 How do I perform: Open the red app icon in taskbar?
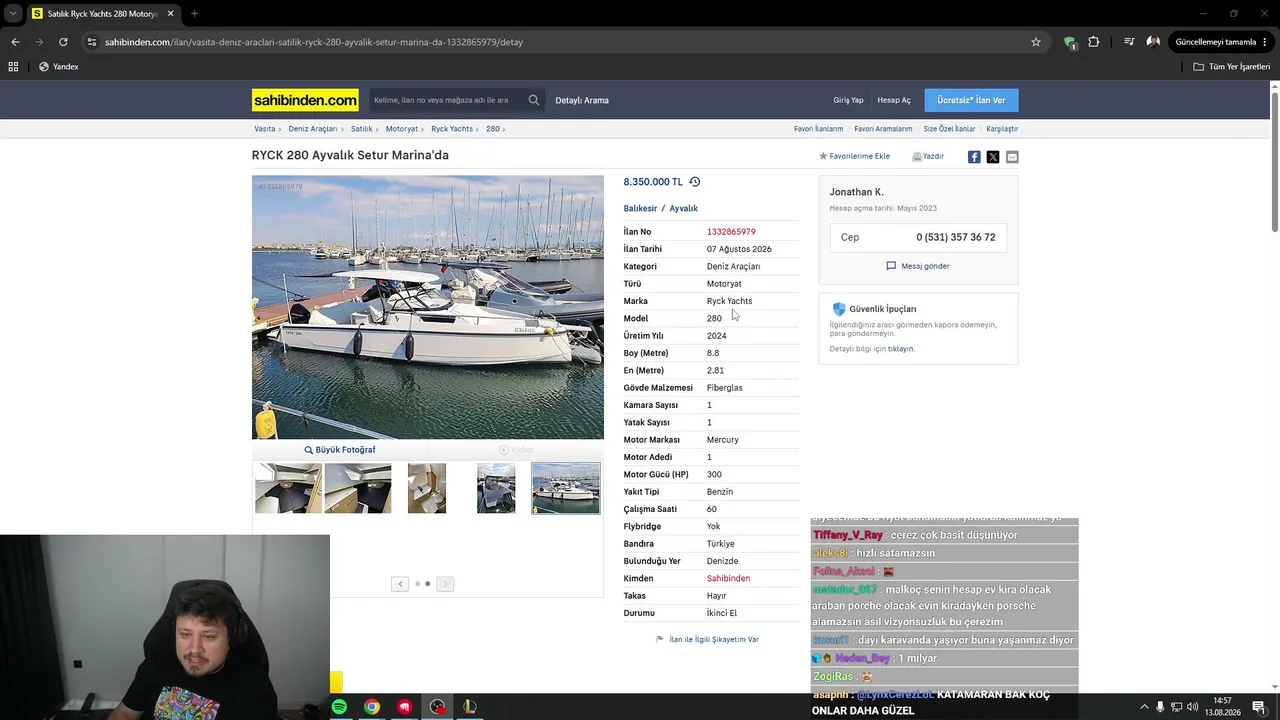click(404, 707)
